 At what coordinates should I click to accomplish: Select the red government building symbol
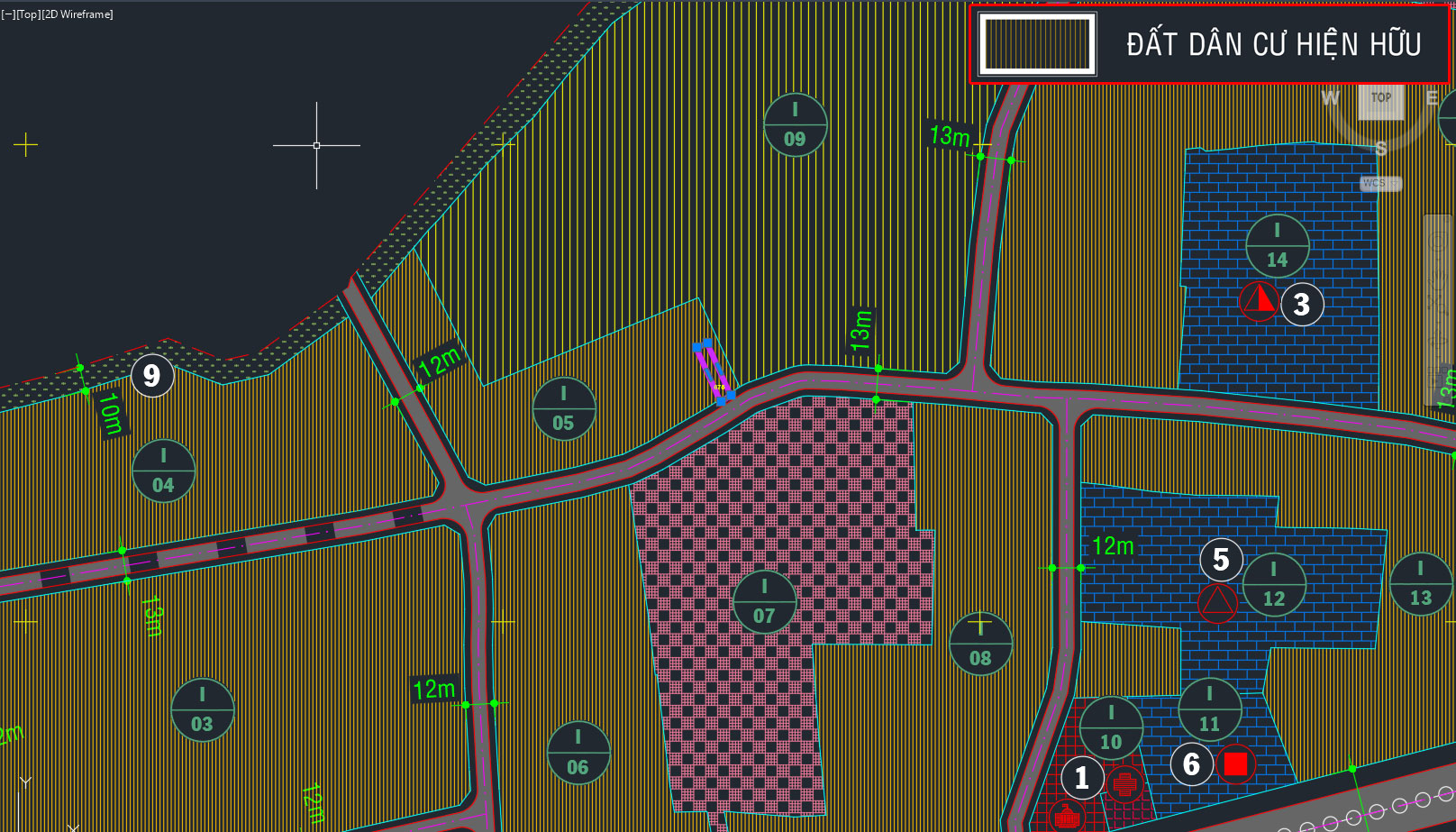(x=1068, y=818)
